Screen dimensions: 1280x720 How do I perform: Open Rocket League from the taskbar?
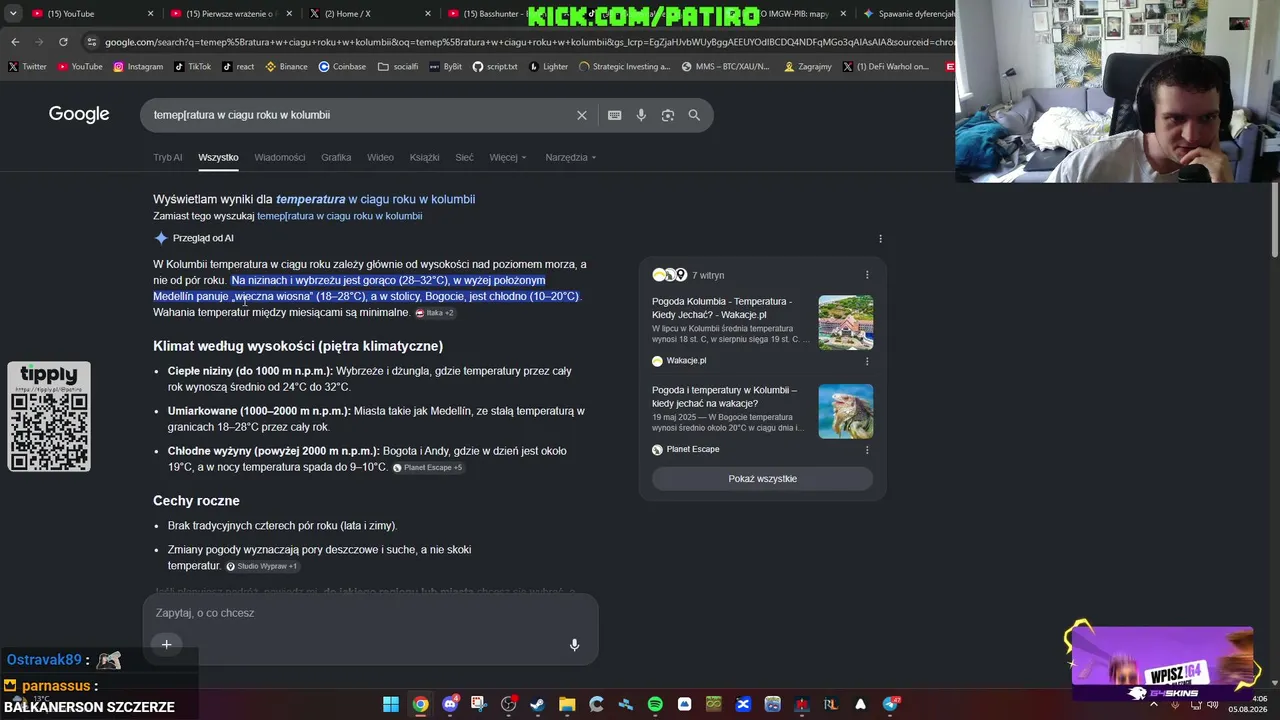point(831,704)
